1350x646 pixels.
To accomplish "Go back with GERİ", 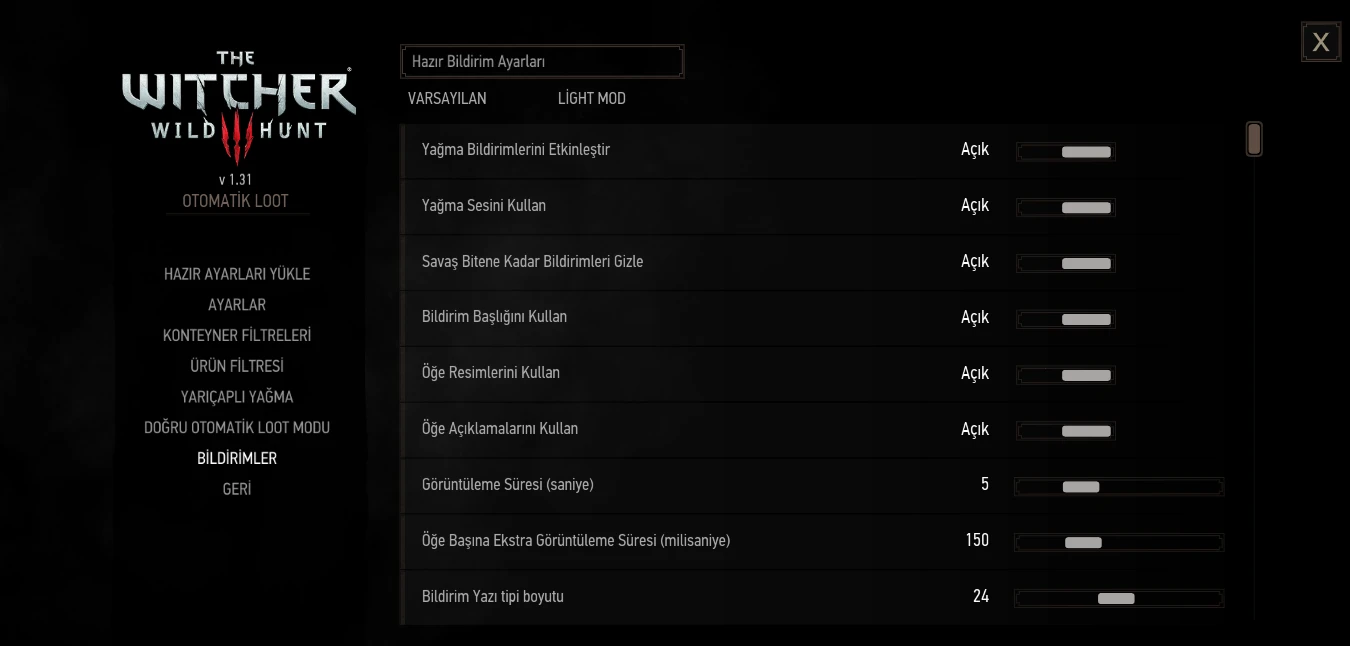I will coord(237,489).
